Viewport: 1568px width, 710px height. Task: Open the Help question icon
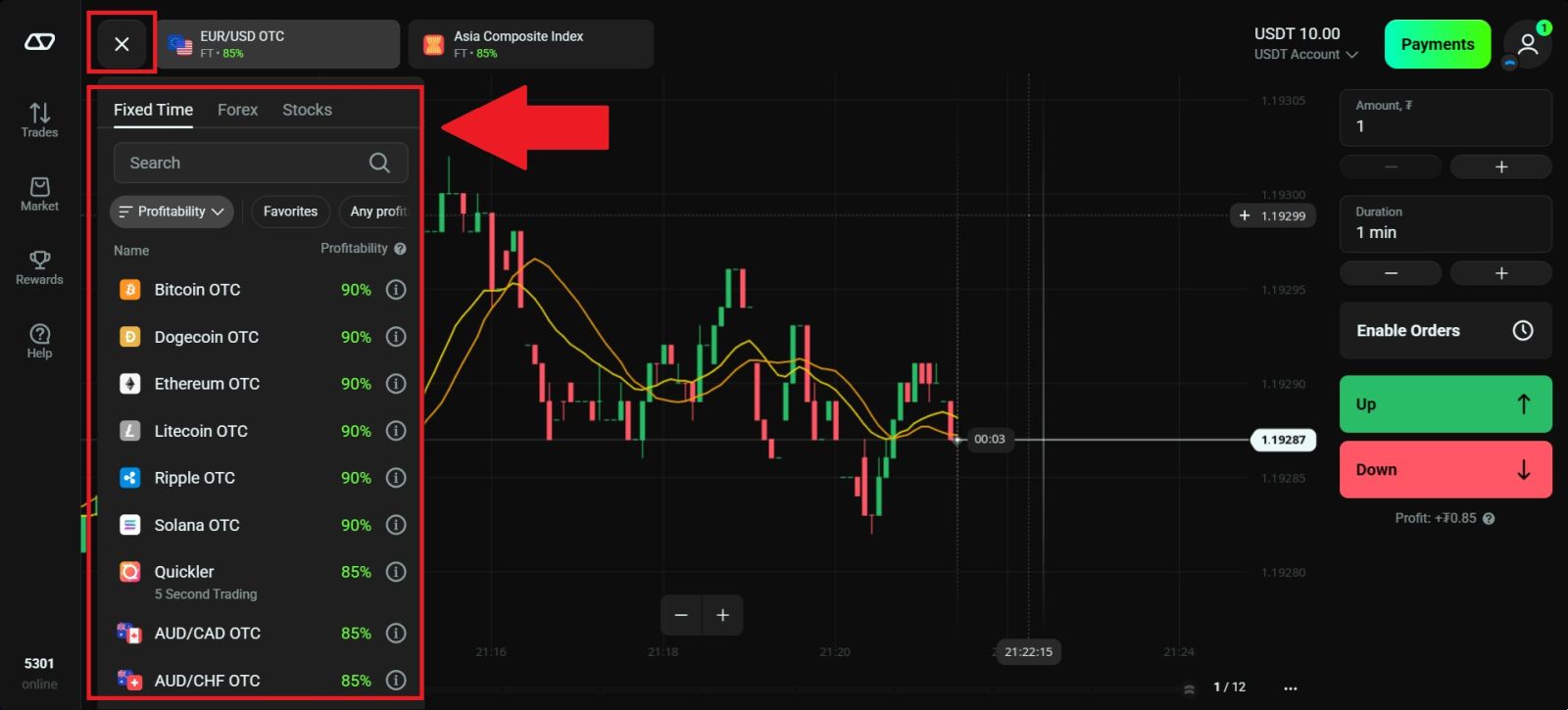coord(39,341)
